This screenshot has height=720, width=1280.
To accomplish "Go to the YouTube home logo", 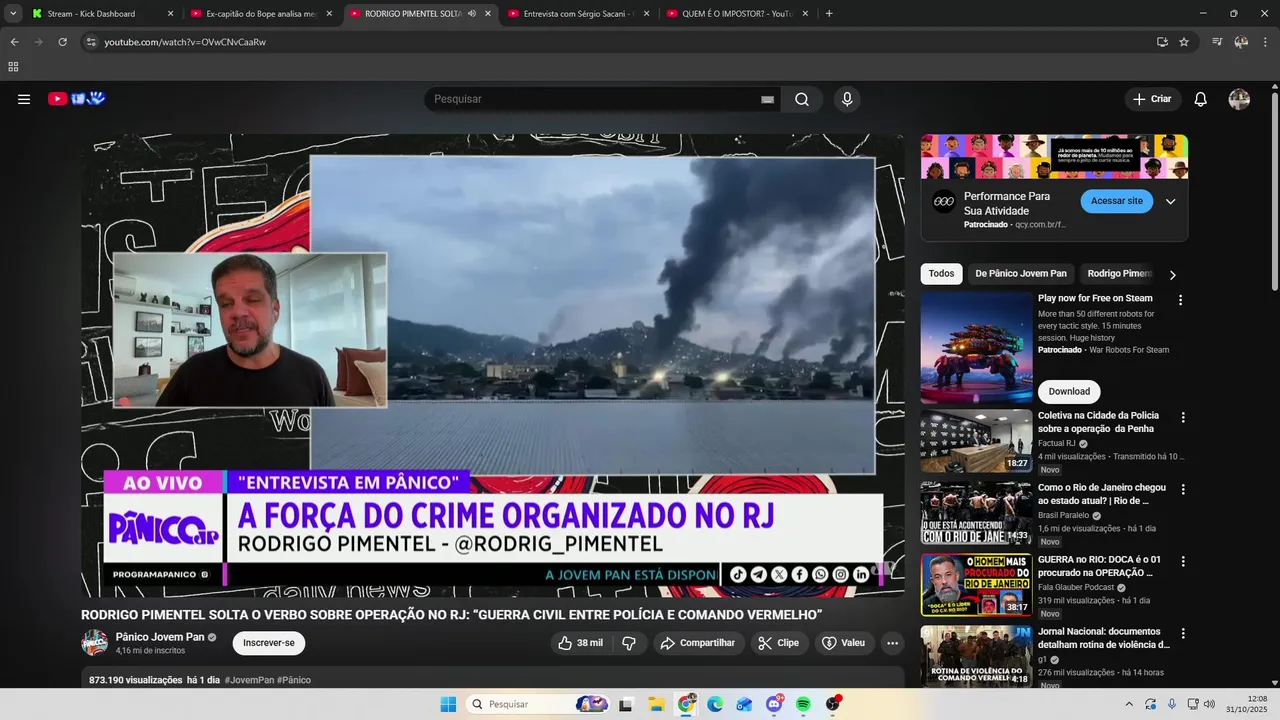I will [x=77, y=99].
